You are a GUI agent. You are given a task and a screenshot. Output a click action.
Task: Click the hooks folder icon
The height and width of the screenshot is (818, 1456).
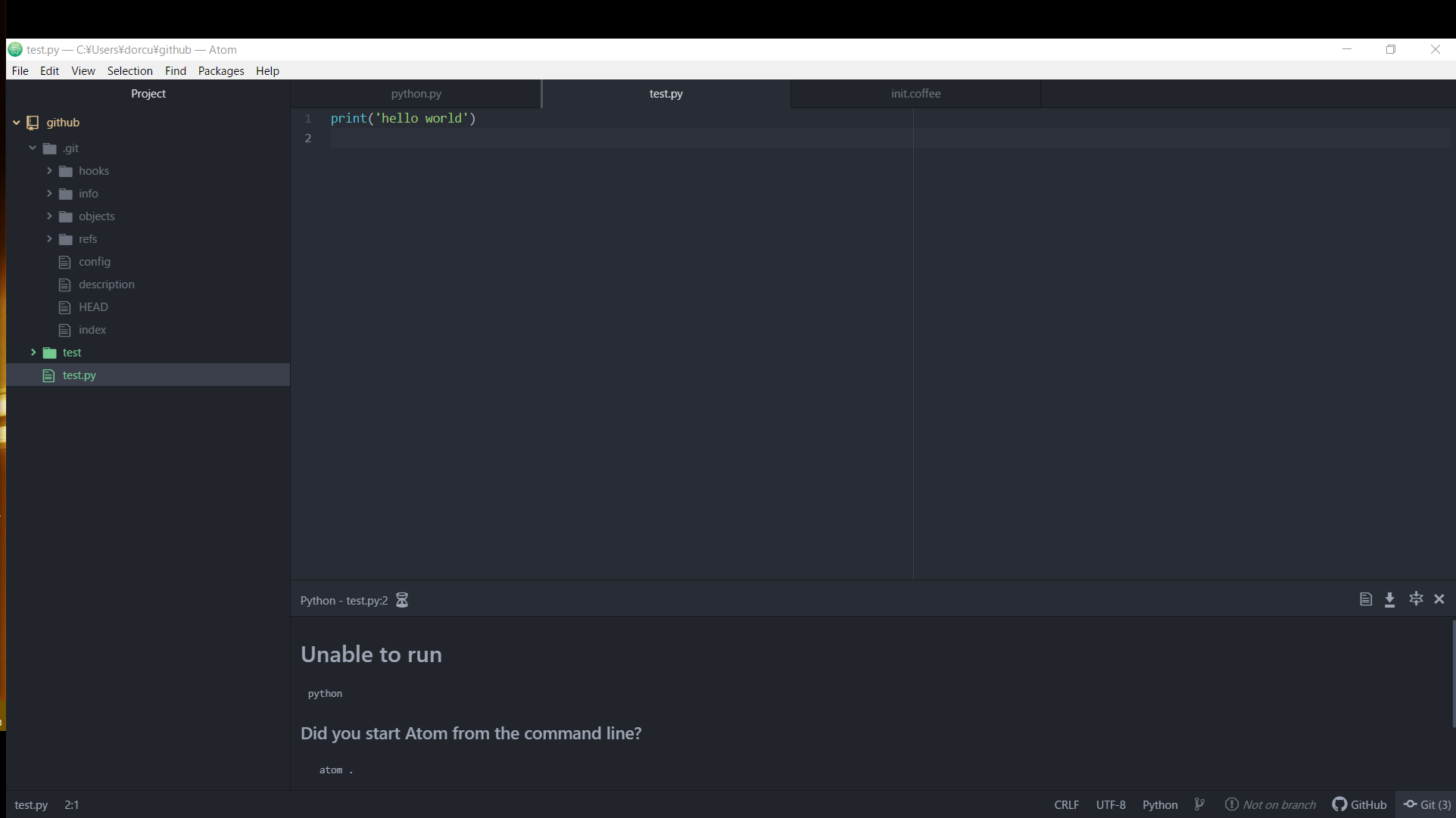66,171
